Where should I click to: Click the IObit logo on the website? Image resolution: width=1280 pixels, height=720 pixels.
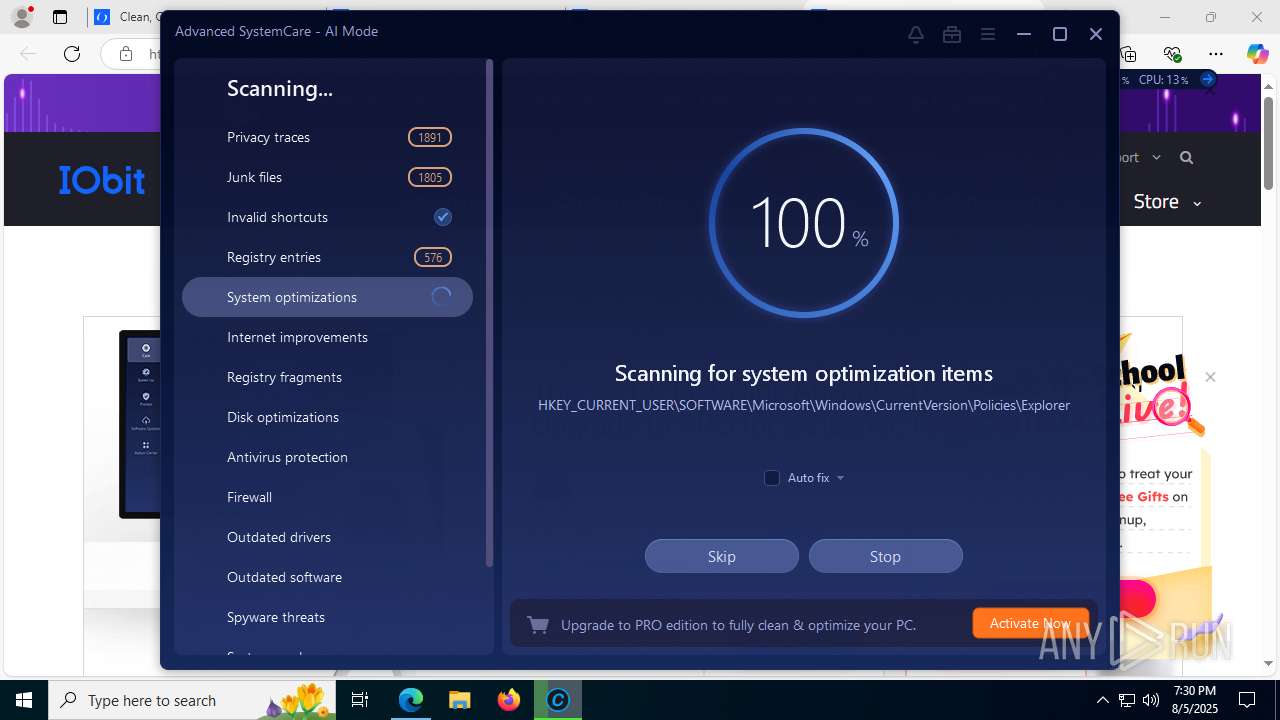(102, 180)
